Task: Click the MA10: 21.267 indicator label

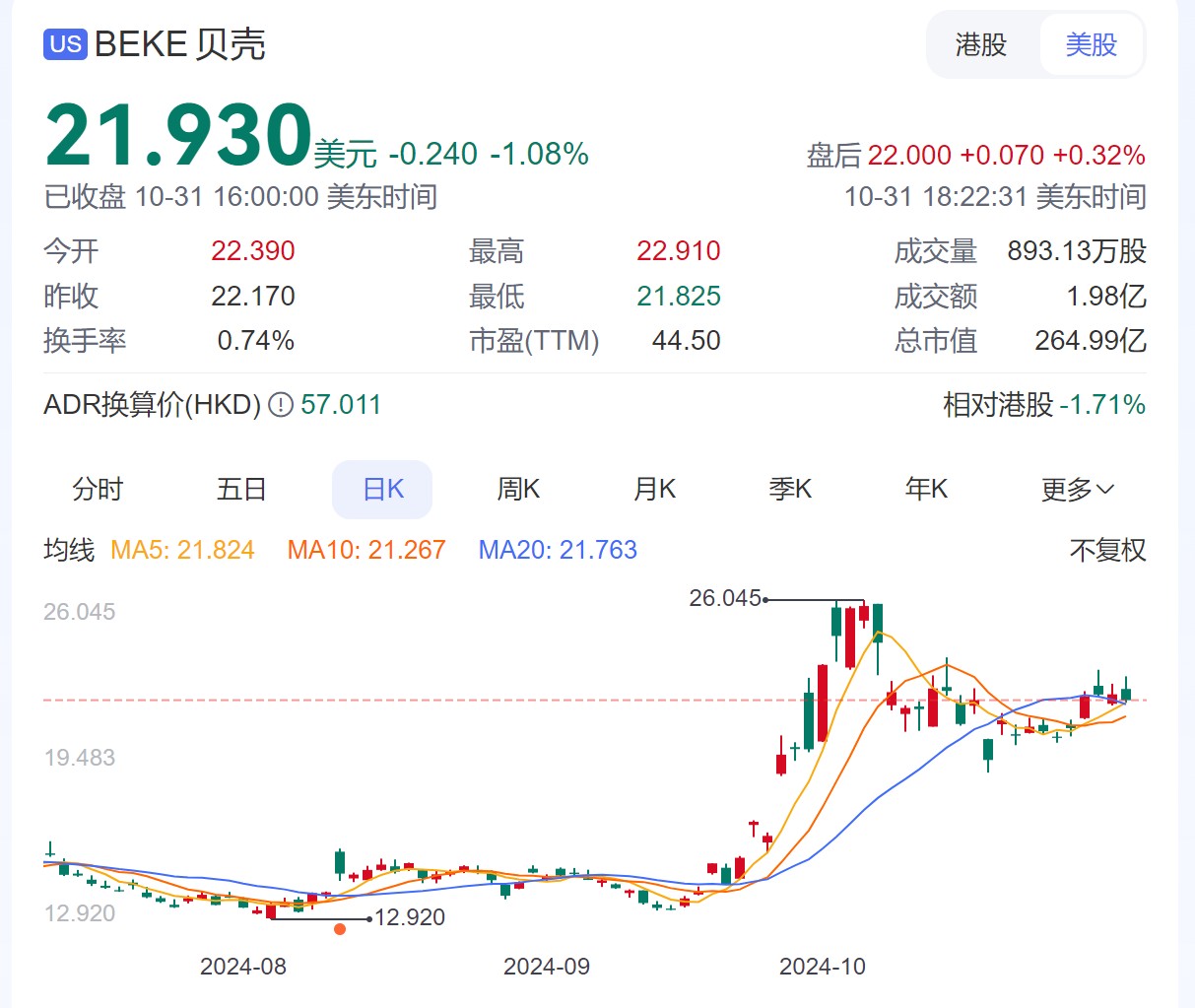Action: [x=366, y=550]
